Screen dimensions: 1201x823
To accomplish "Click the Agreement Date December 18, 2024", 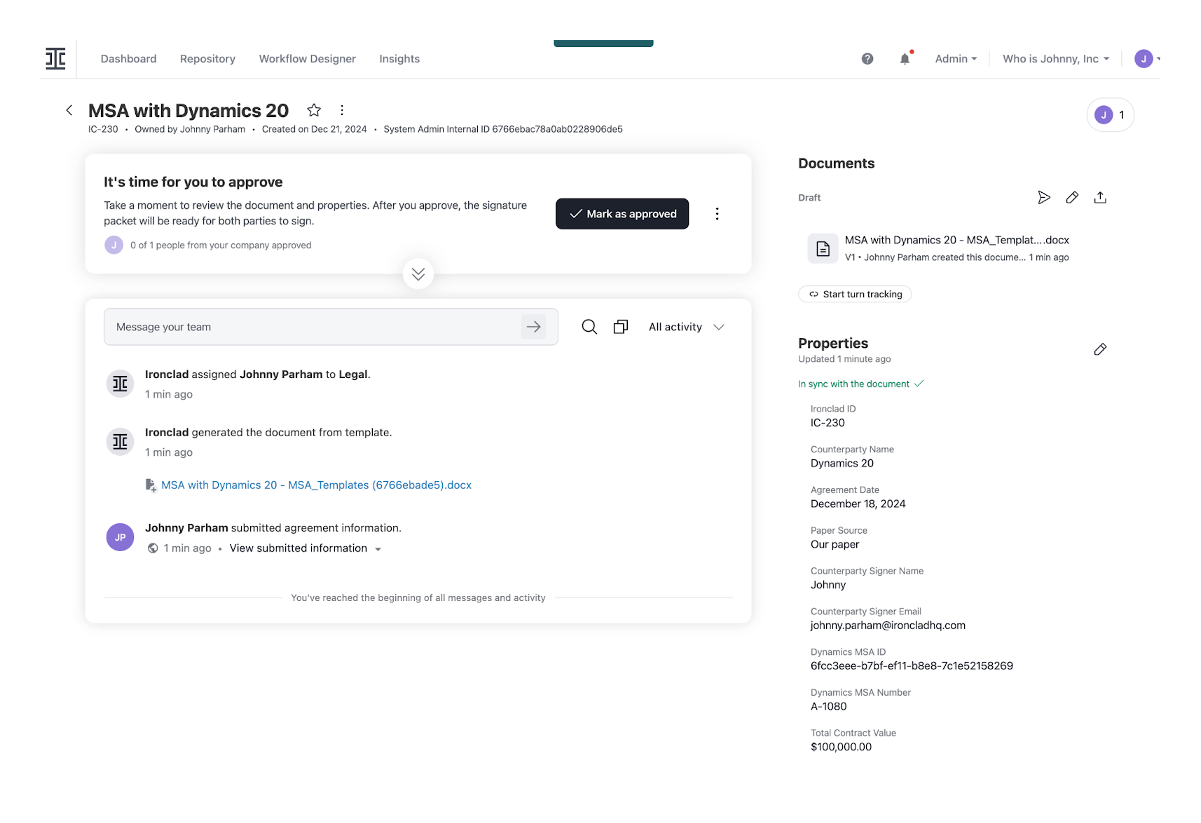I will click(x=858, y=504).
